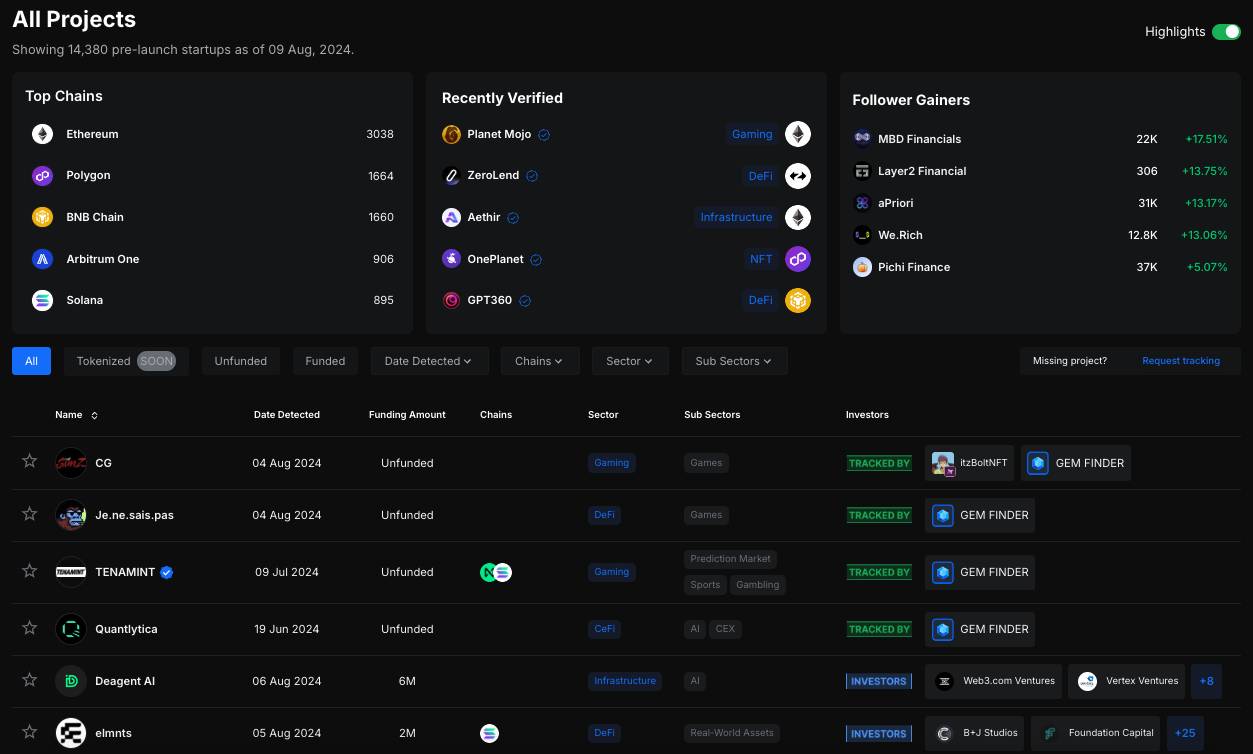The width and height of the screenshot is (1253, 754).
Task: Expand the Sub Sectors filter dropdown
Action: click(735, 361)
